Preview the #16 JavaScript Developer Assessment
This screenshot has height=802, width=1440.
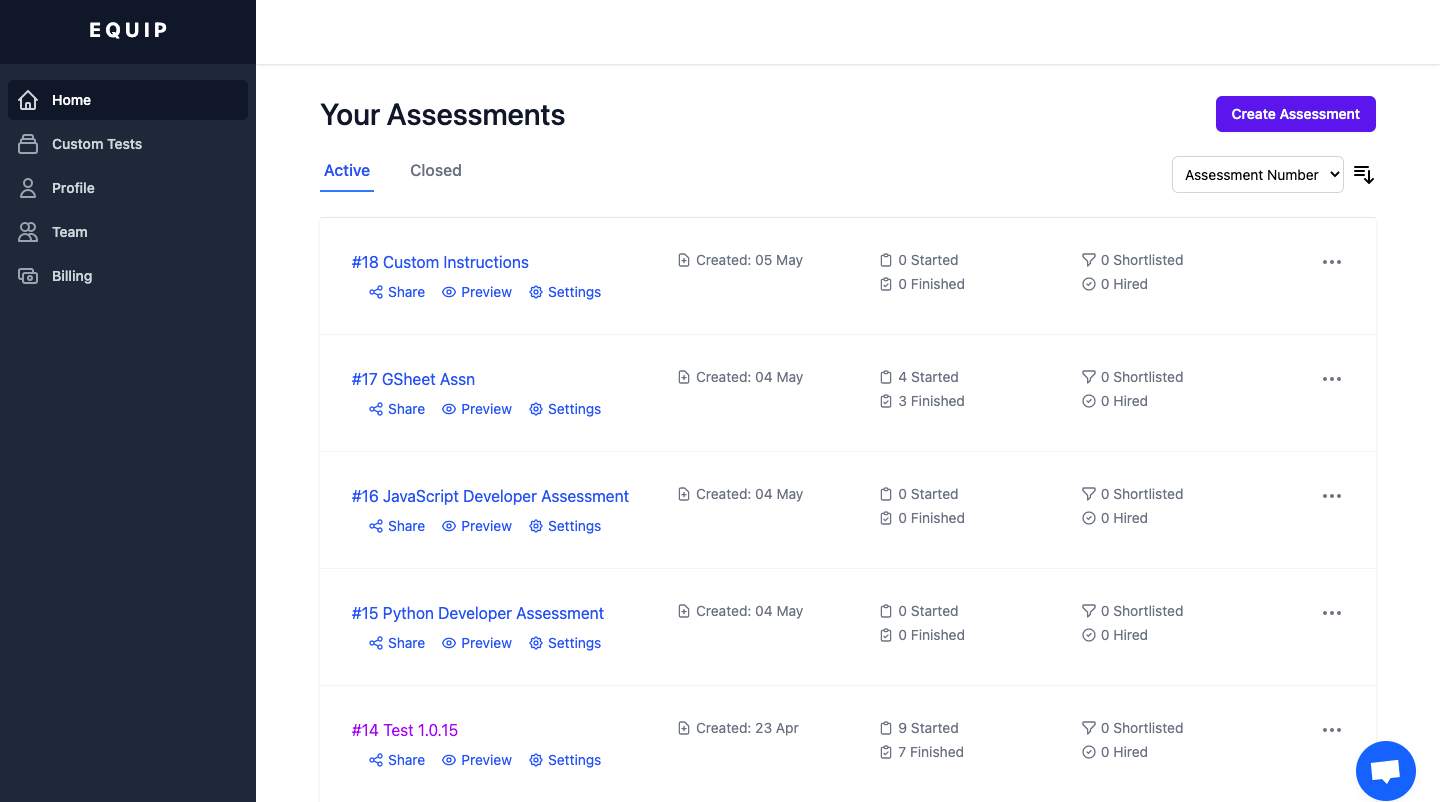[x=477, y=526]
